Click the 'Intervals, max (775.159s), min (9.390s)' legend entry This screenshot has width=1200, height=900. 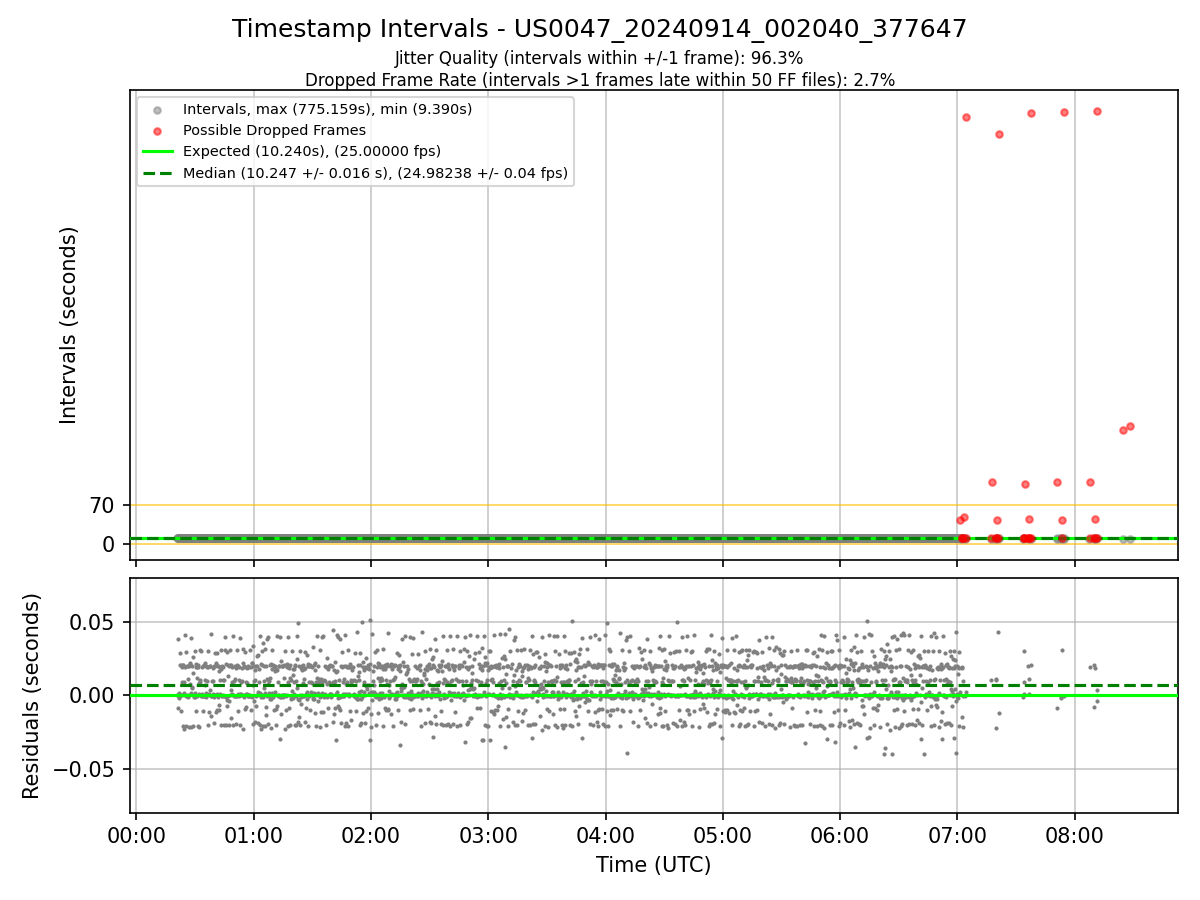click(x=327, y=109)
